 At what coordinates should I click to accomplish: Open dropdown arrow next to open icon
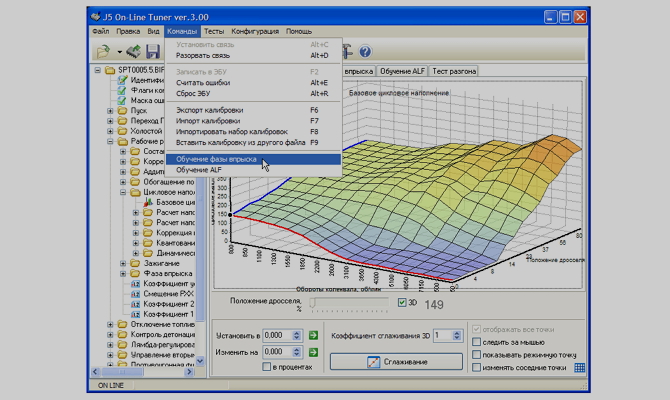[119, 52]
